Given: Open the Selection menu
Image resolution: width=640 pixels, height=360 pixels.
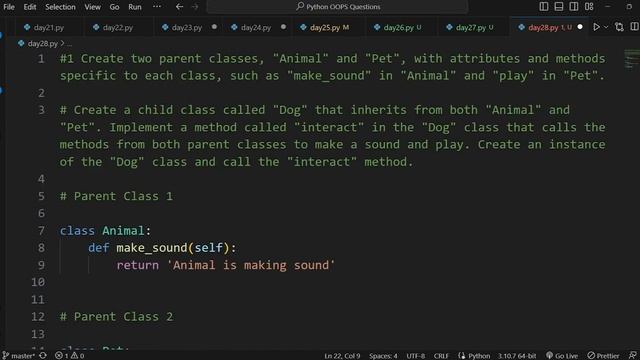Looking at the screenshot, I should pyautogui.click(x=60, y=7).
